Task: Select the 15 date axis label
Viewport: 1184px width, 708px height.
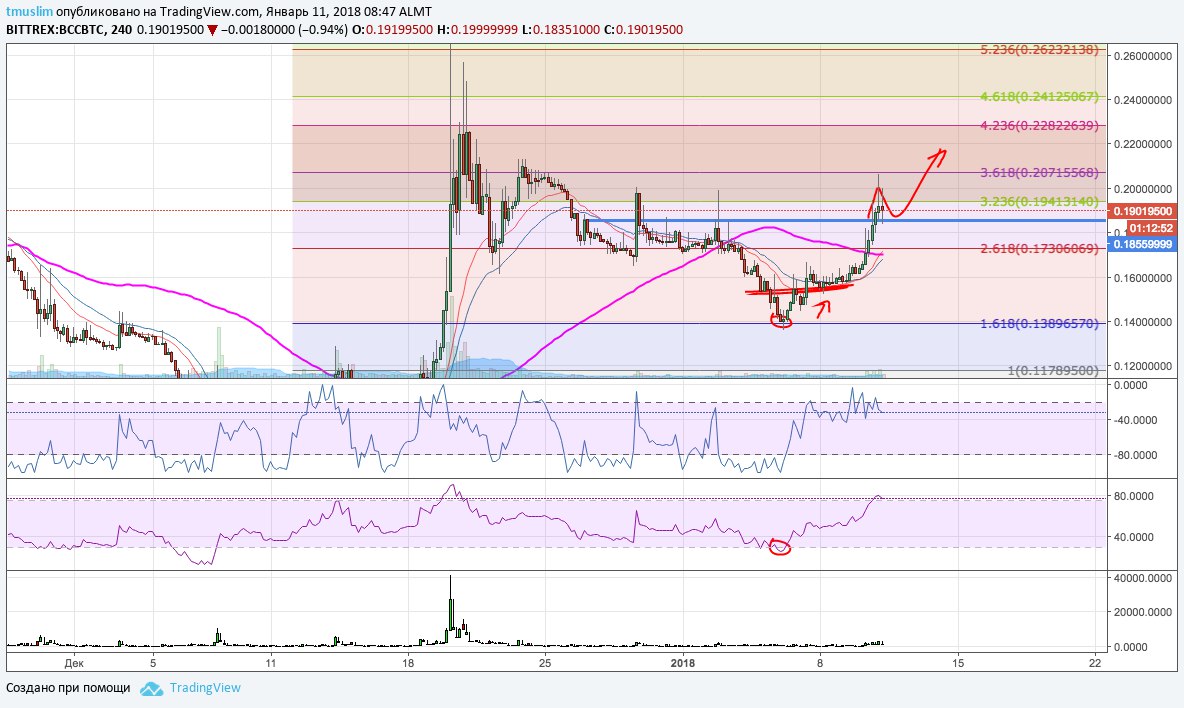Action: (x=957, y=663)
